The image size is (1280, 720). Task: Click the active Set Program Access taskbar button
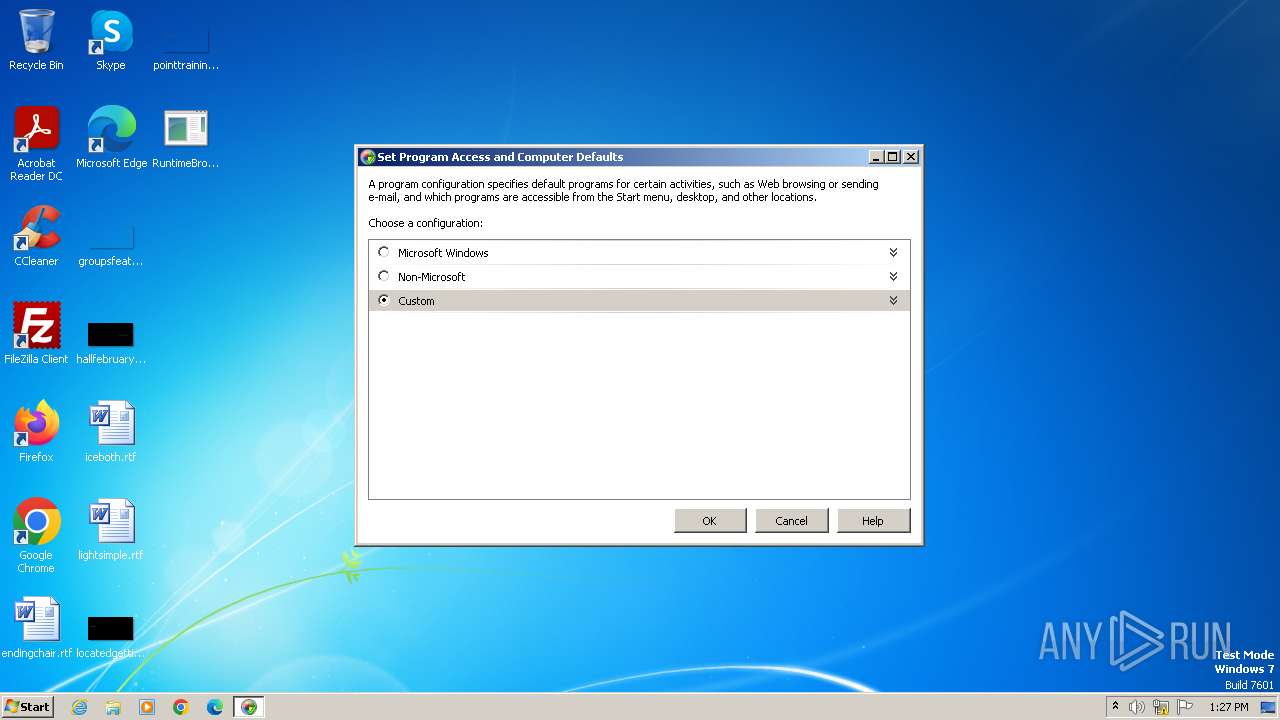pos(249,707)
